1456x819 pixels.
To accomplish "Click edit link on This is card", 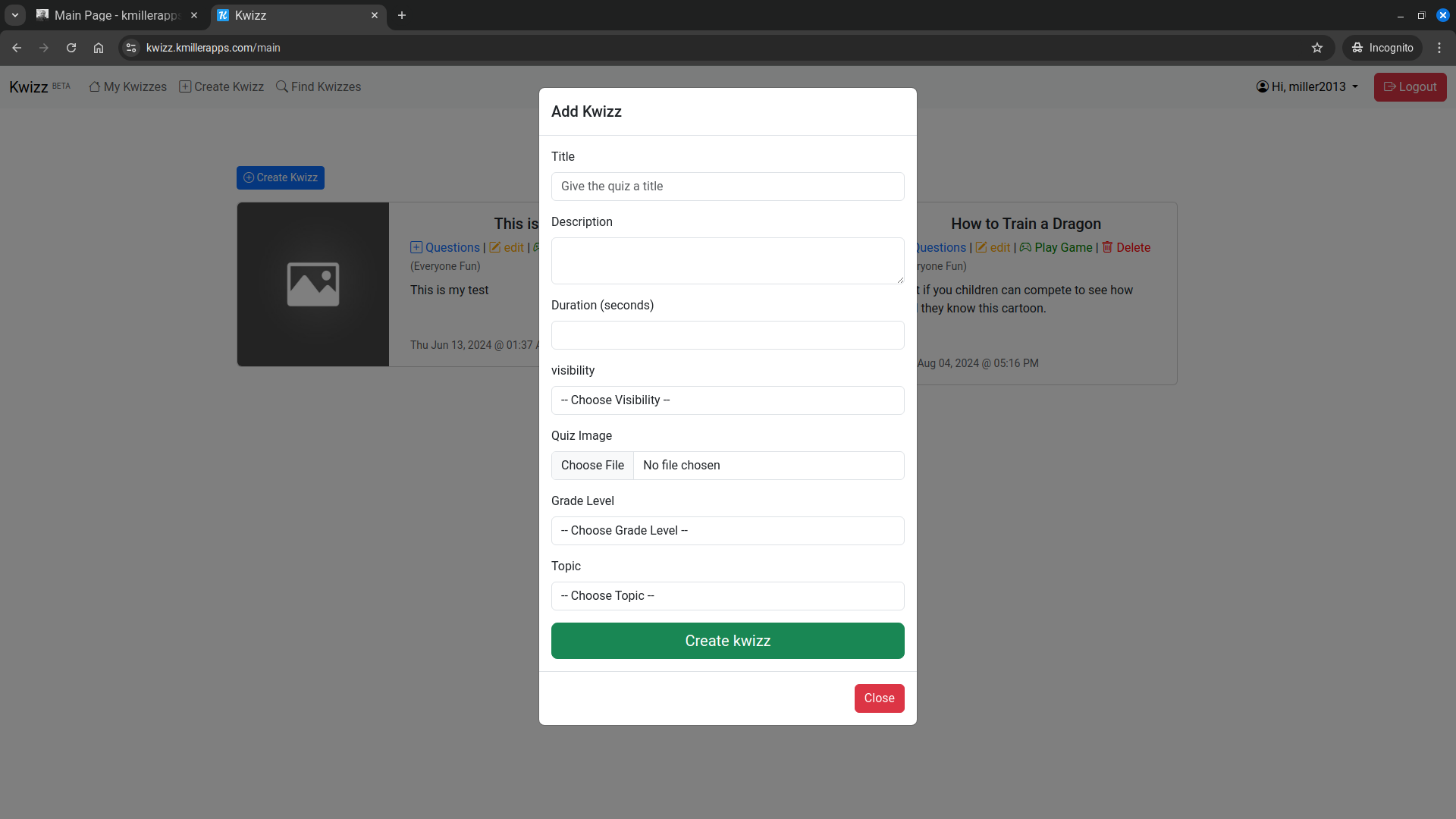I will click(507, 248).
